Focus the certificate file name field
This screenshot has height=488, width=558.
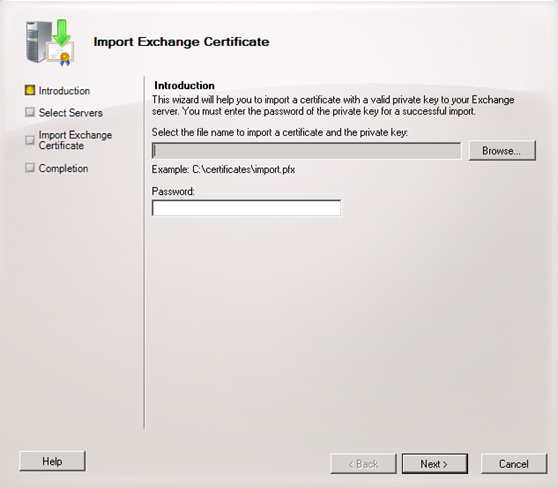pyautogui.click(x=306, y=151)
